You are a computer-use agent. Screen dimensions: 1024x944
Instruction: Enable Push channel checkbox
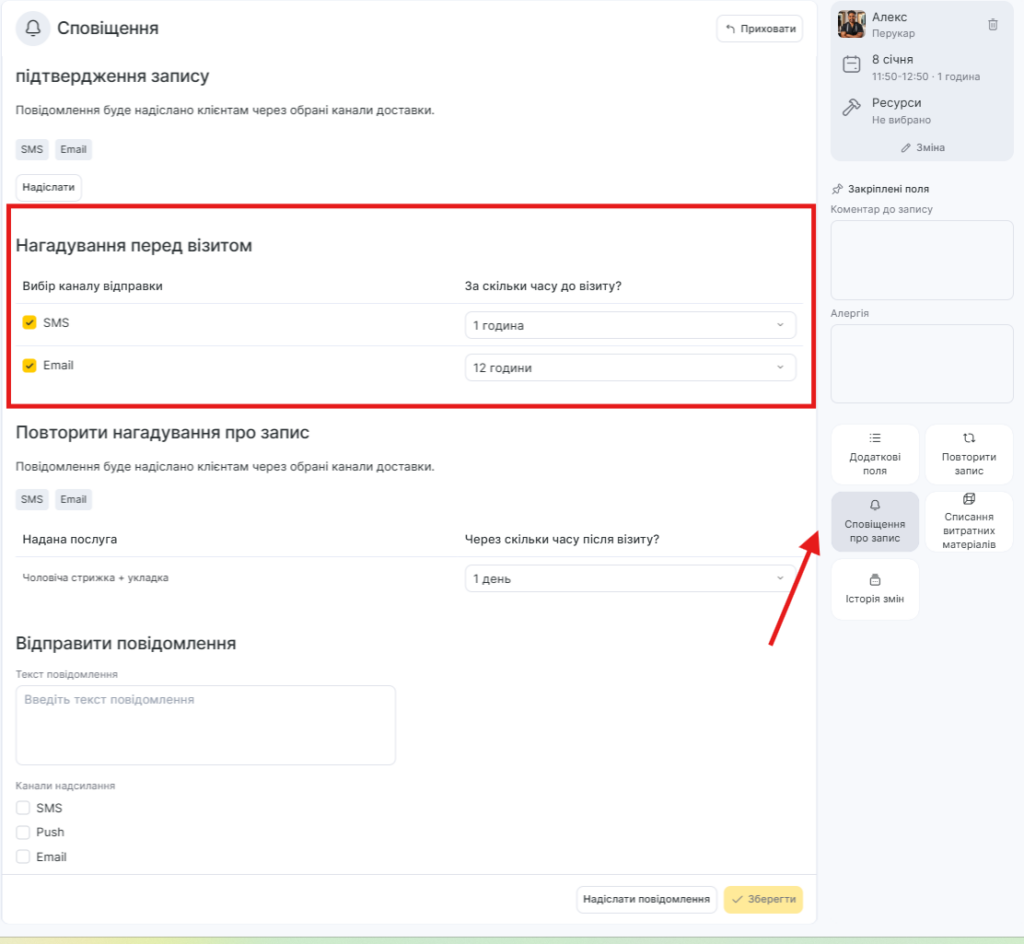point(23,832)
